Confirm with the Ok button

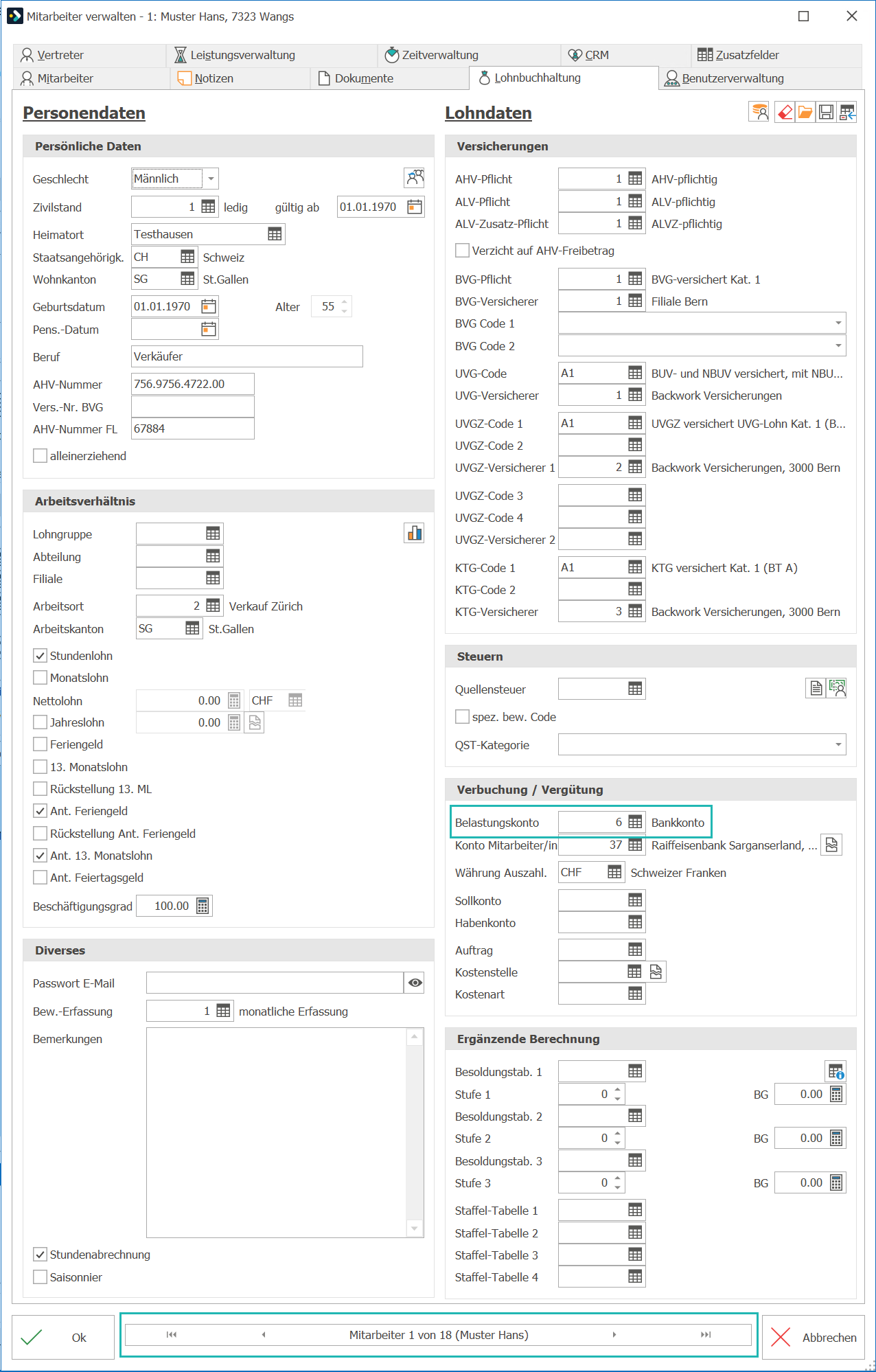click(x=63, y=1337)
